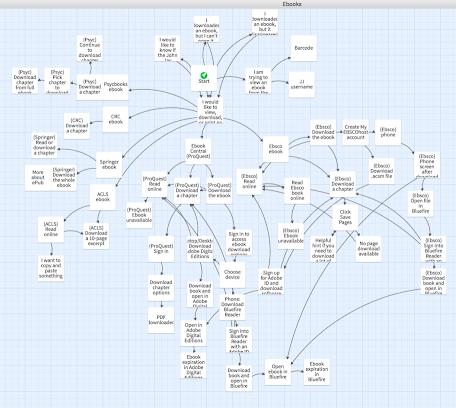Select the Create My EBSCOhost account node
456x408 pixels.
(356, 132)
